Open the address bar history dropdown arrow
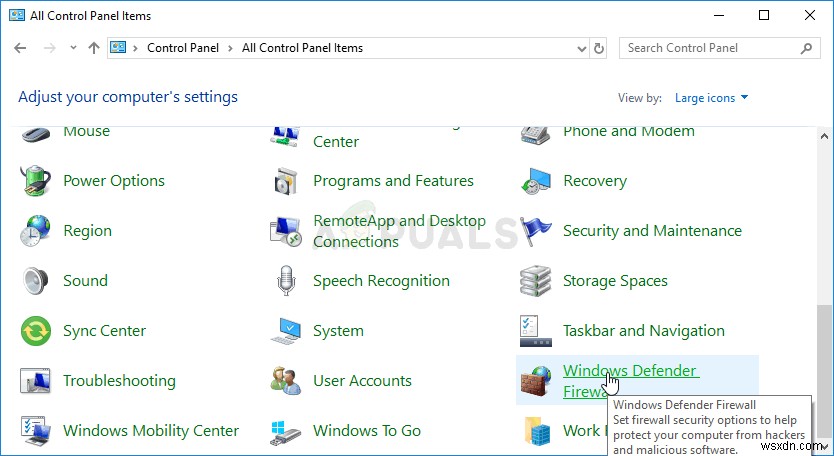This screenshot has height=456, width=834. tap(582, 48)
